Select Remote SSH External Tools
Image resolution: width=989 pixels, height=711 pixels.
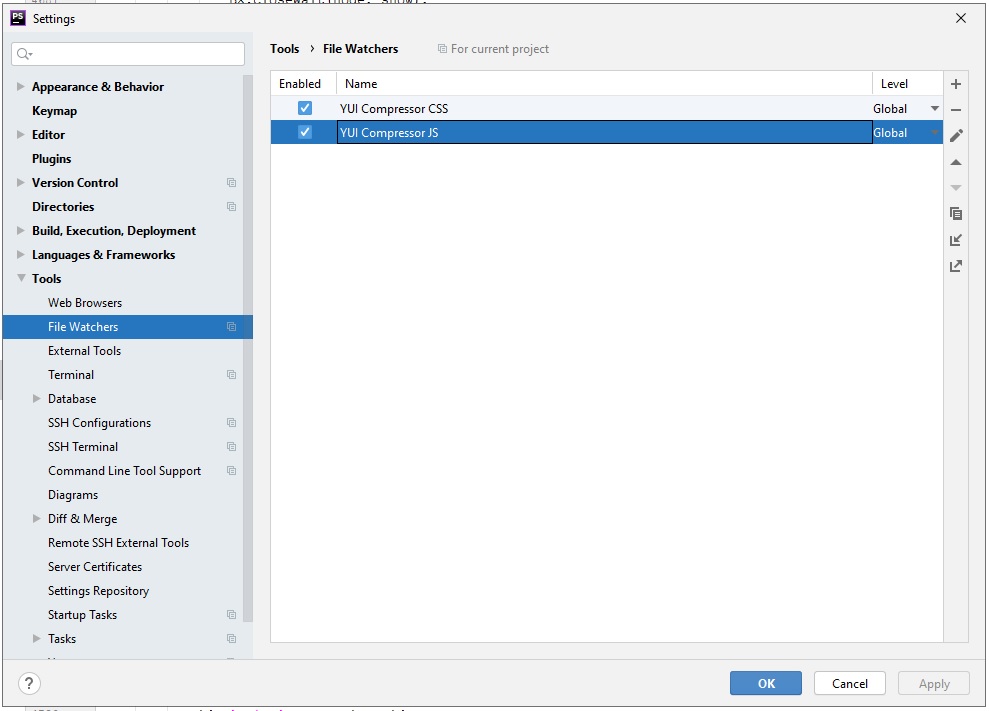[x=119, y=543]
